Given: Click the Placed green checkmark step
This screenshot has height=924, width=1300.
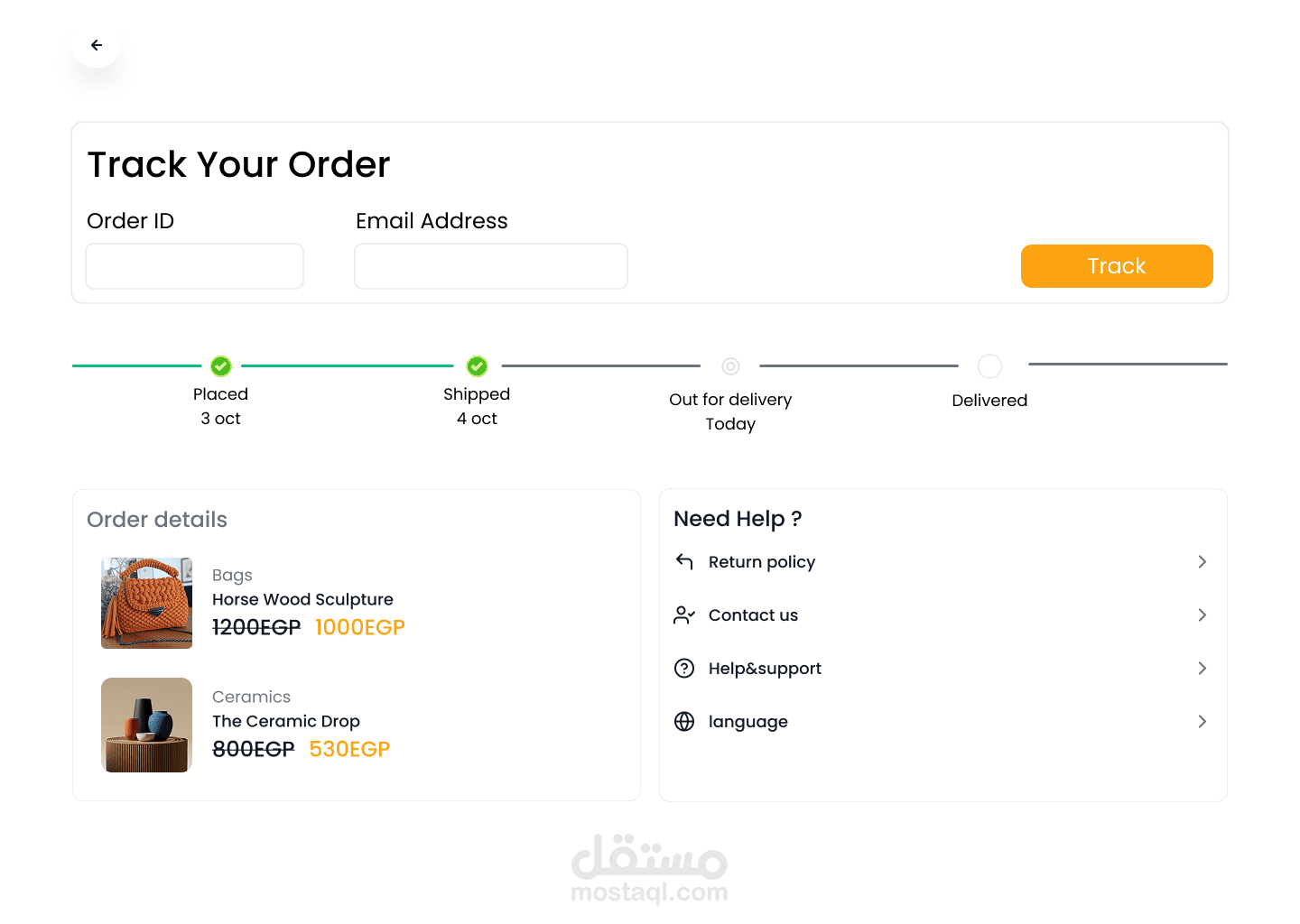Looking at the screenshot, I should 221,366.
